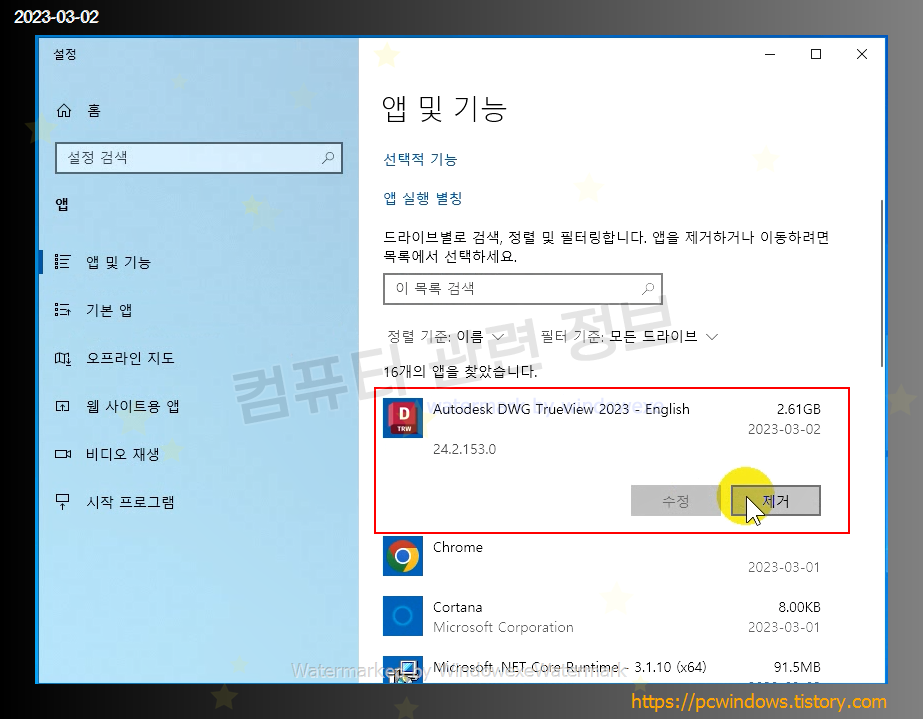Viewport: 923px width, 719px height.
Task: Open the 정렬 기준 이름 sort dropdown
Action: [x=446, y=336]
